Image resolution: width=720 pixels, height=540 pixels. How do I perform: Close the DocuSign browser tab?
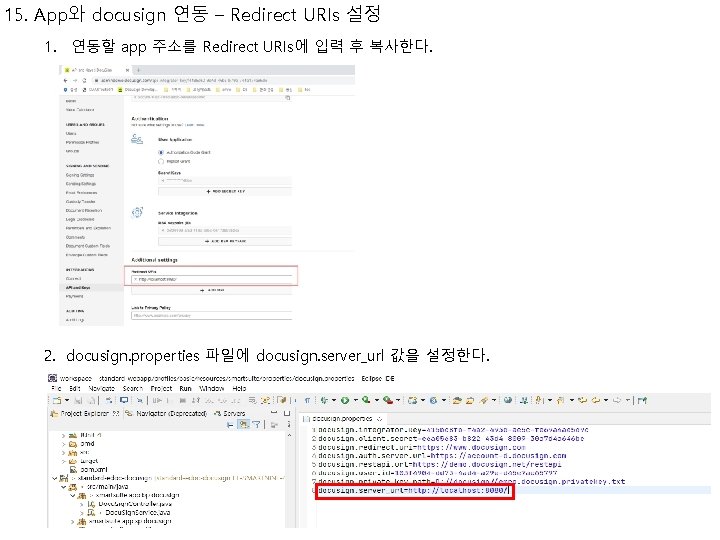click(x=128, y=70)
